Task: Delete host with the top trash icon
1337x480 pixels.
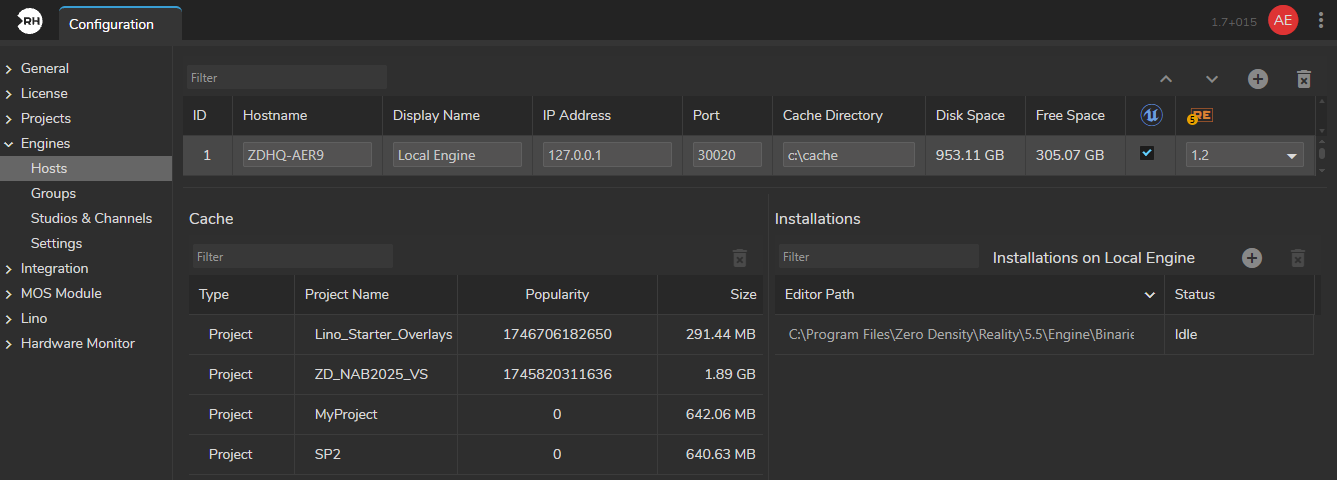Action: (1303, 78)
